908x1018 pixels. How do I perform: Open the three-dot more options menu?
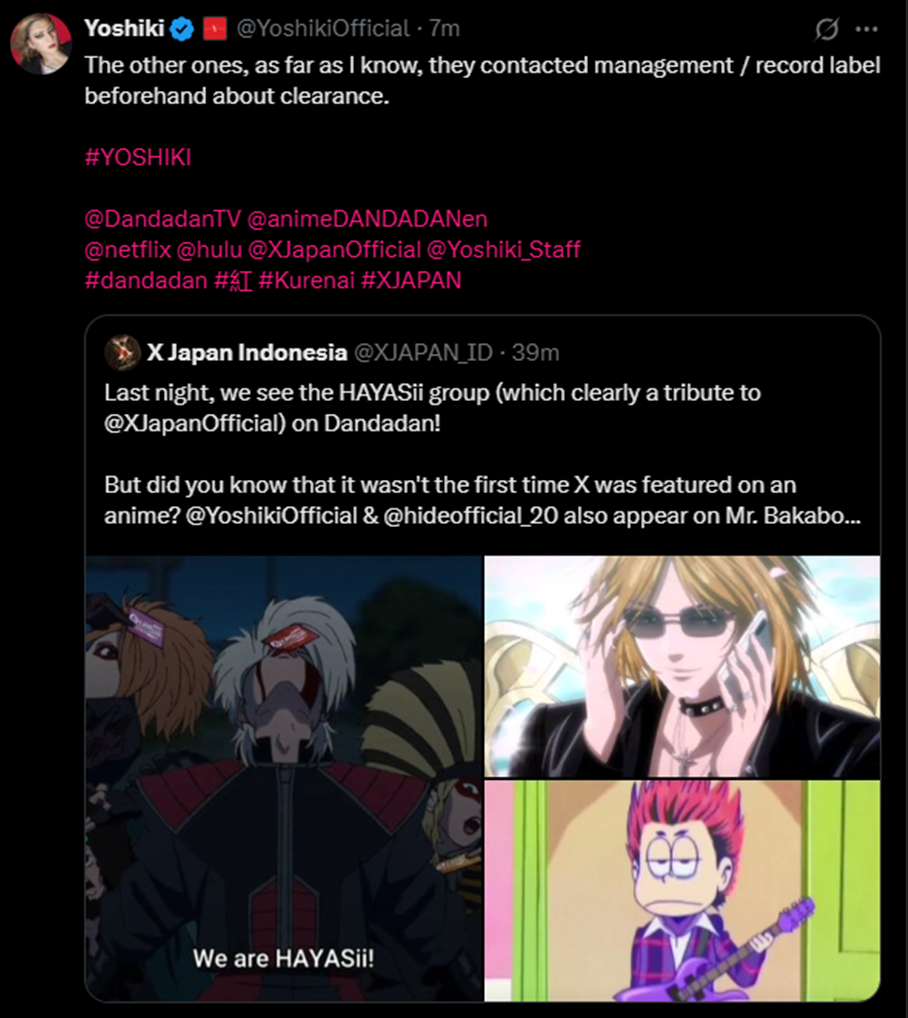click(x=866, y=29)
